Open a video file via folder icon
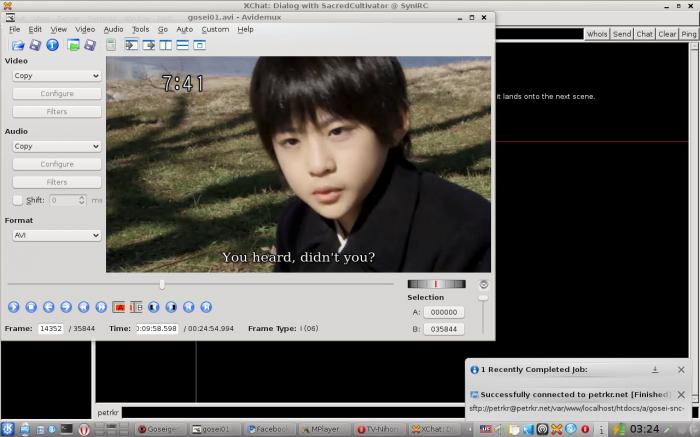700x437 pixels. 18,45
